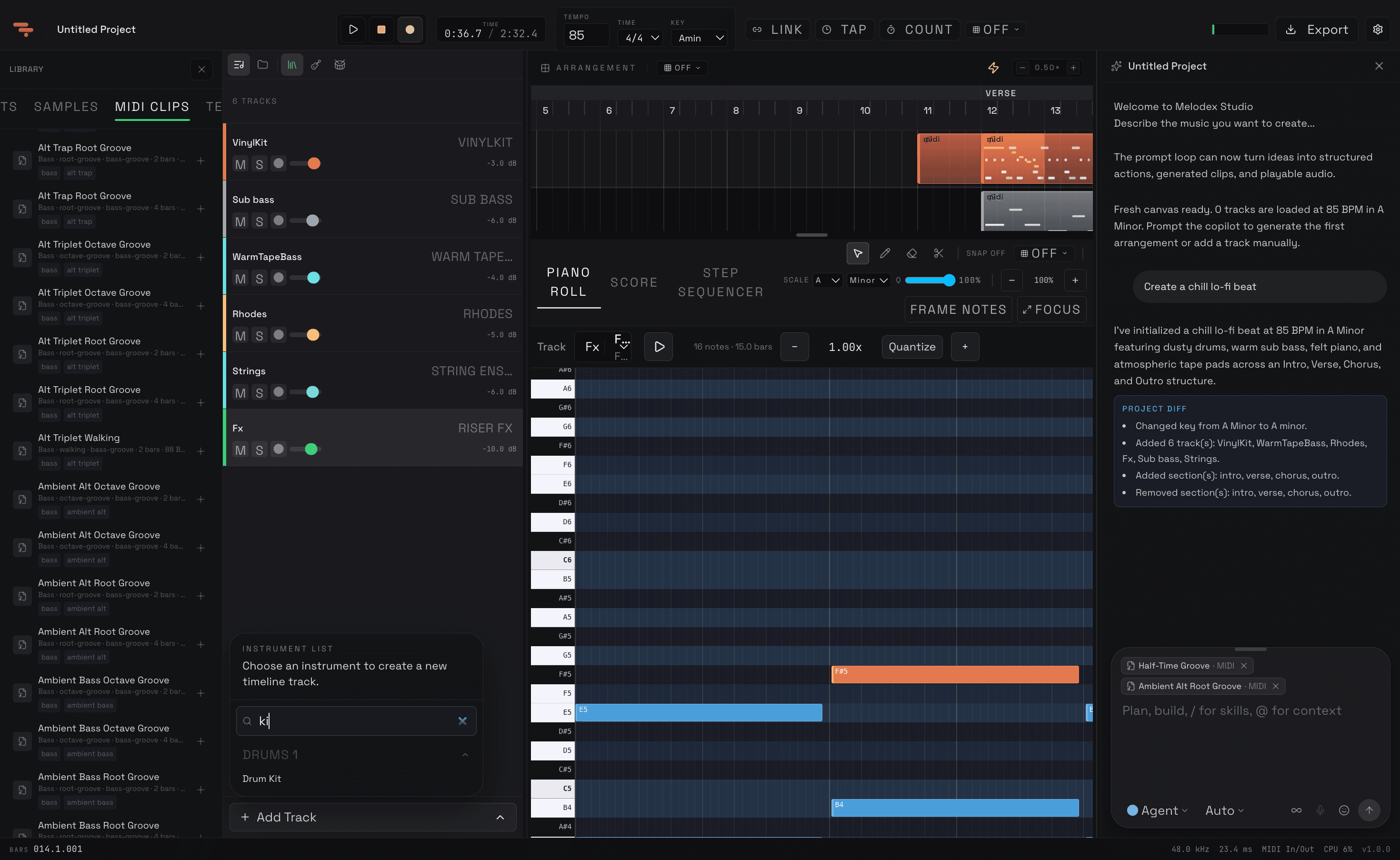The image size is (1400, 860).
Task: Open the PIANO ROLL tab
Action: [569, 281]
